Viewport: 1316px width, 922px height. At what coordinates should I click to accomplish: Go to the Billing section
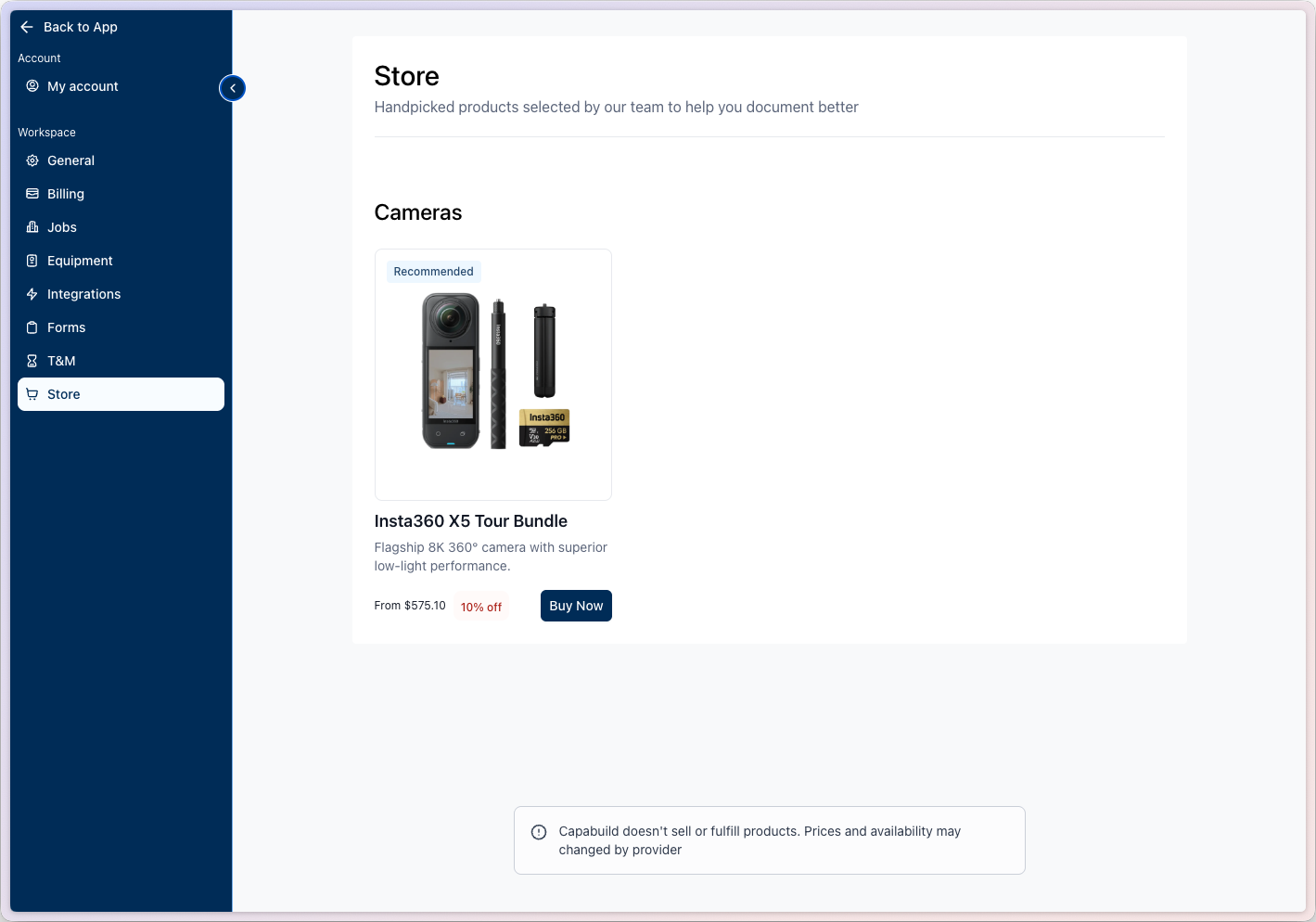coord(121,194)
